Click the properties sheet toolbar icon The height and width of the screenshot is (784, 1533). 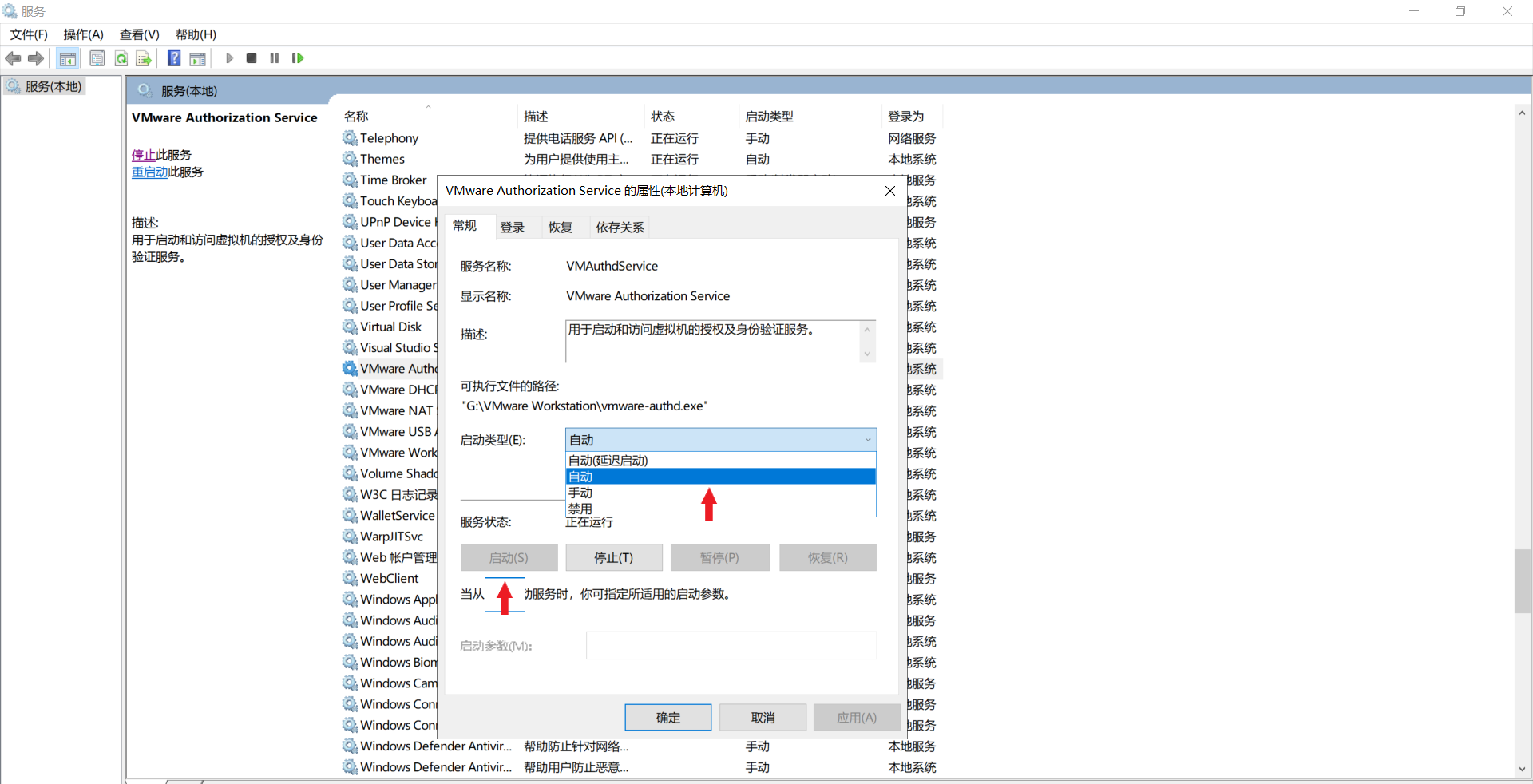(x=97, y=58)
